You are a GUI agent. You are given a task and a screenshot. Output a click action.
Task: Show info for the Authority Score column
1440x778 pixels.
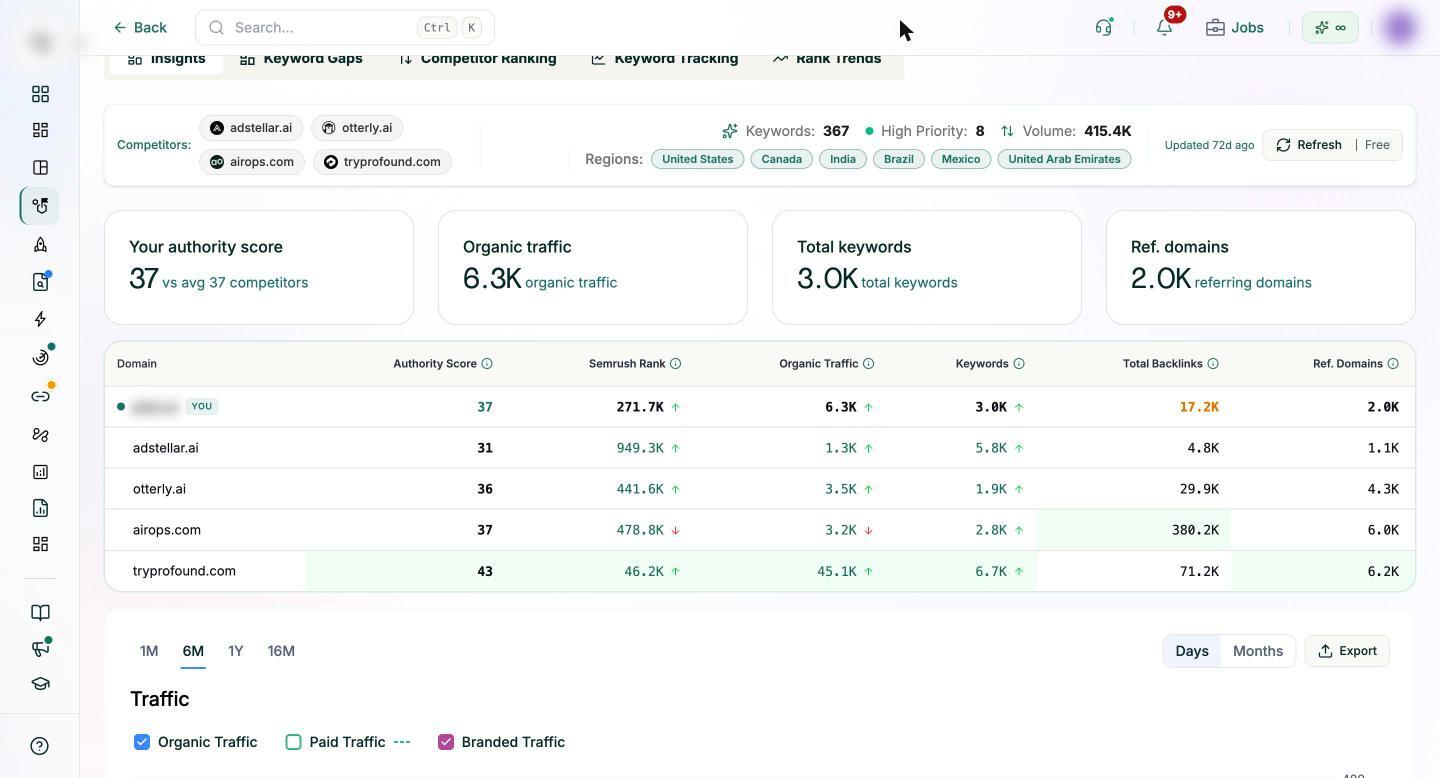click(487, 364)
